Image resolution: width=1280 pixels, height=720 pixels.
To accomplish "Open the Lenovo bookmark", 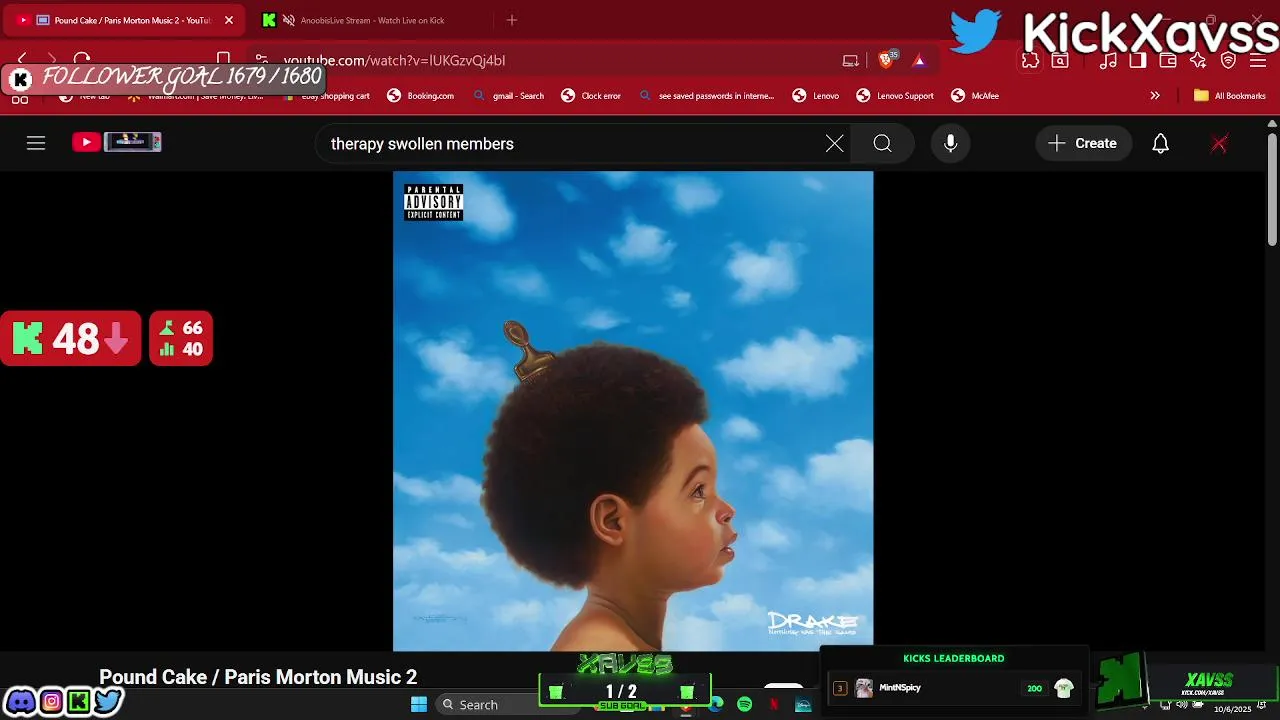I will click(x=816, y=96).
